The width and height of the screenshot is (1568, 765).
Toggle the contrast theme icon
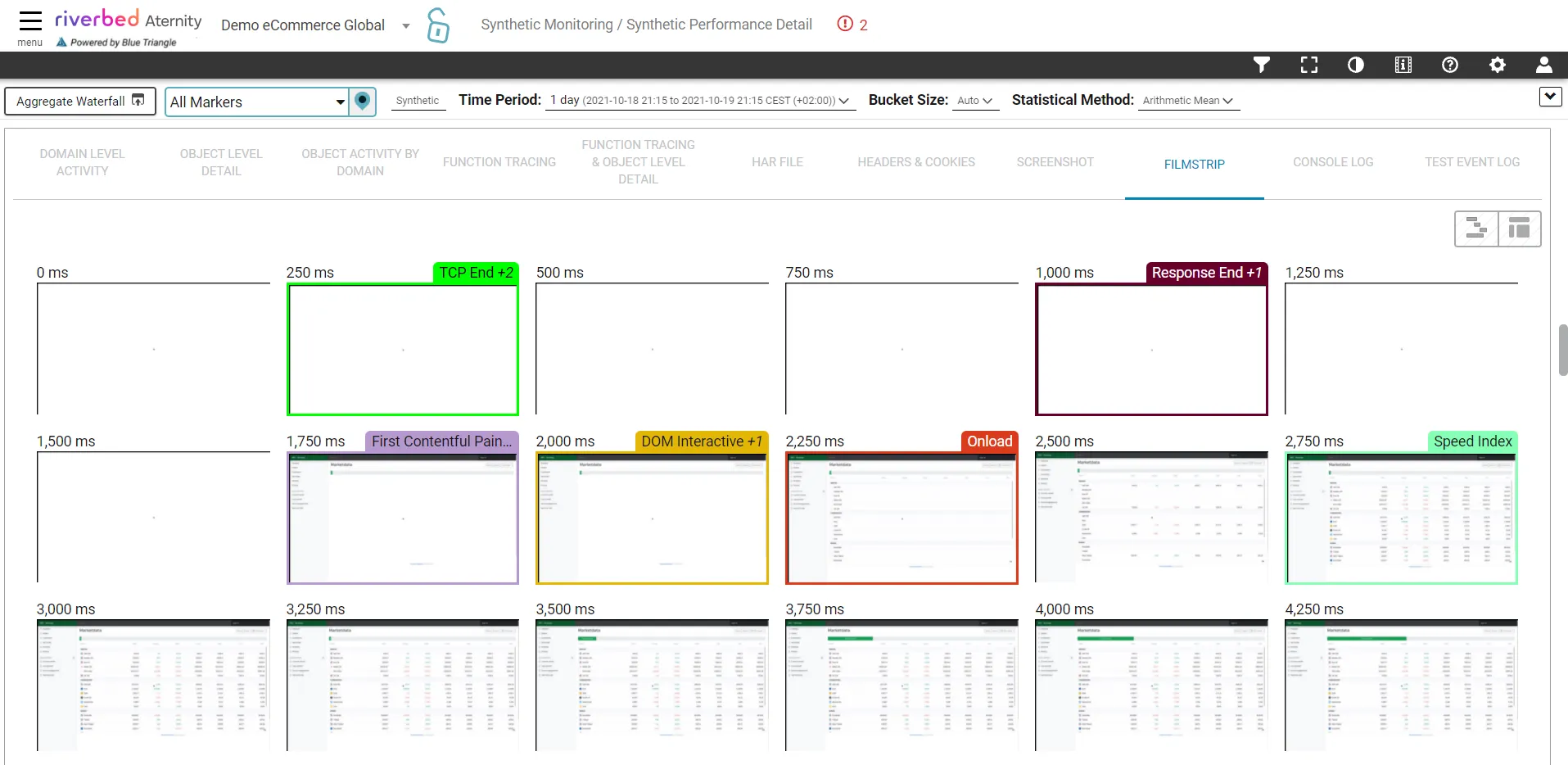[1356, 65]
